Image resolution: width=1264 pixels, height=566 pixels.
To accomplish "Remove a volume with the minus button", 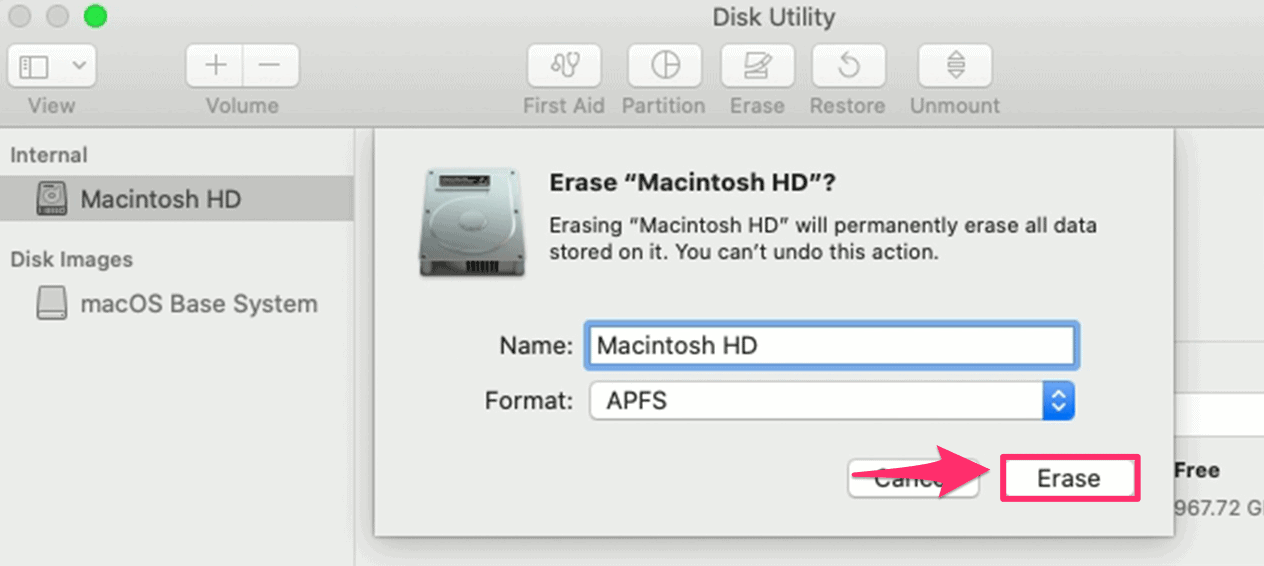I will click(271, 67).
